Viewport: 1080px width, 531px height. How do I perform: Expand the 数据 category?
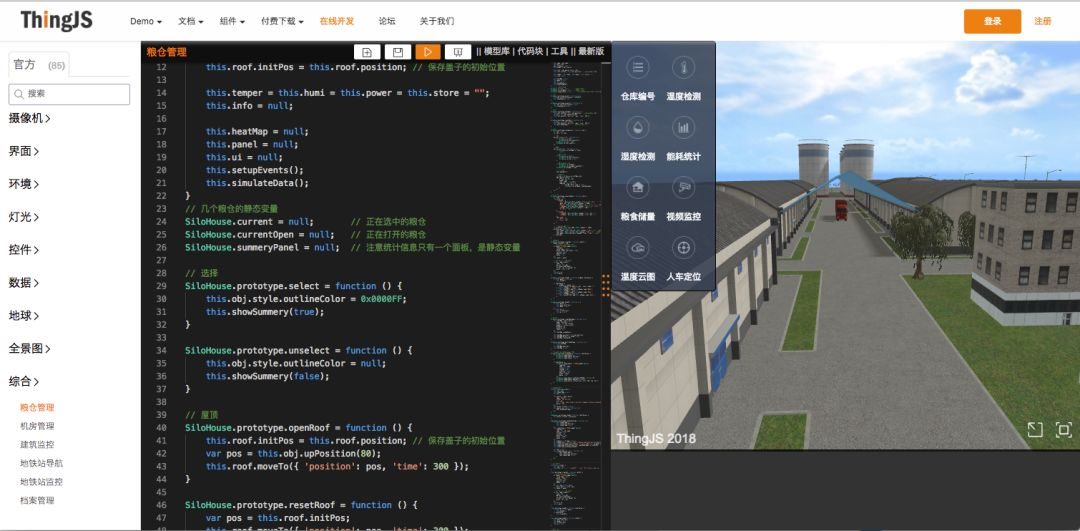24,282
